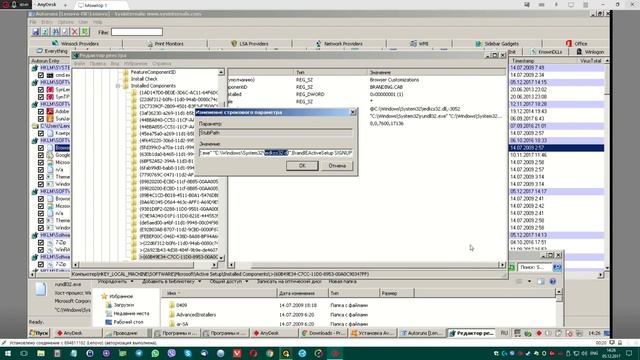Click the green Jump to Entry icon in Autoruns
640x360 pixels.
(84, 32)
